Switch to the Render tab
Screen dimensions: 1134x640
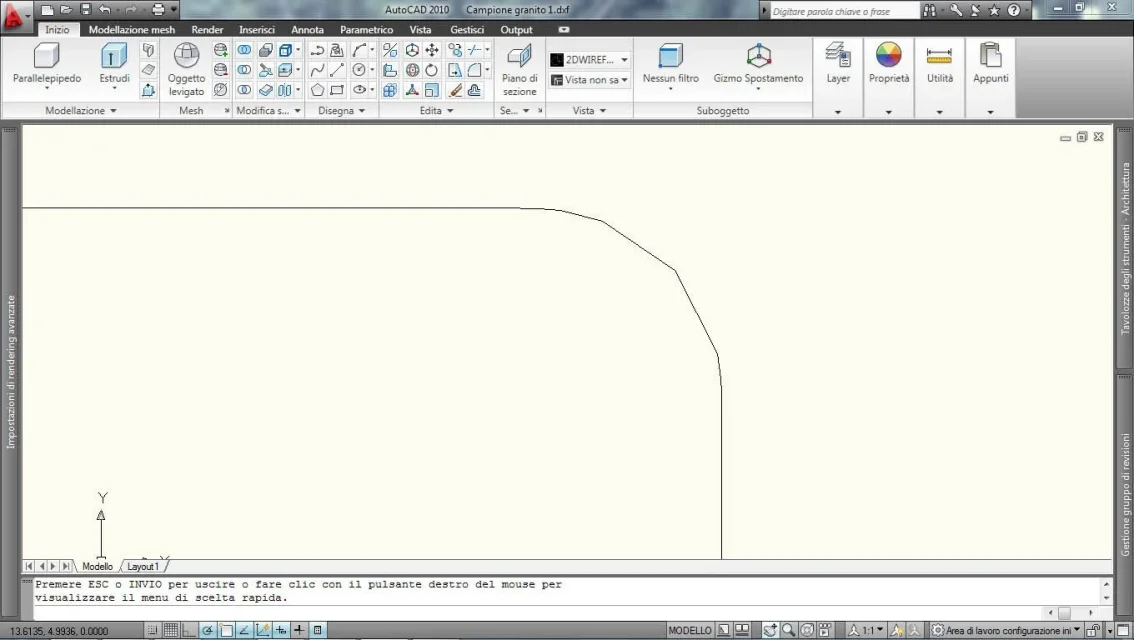pos(207,30)
